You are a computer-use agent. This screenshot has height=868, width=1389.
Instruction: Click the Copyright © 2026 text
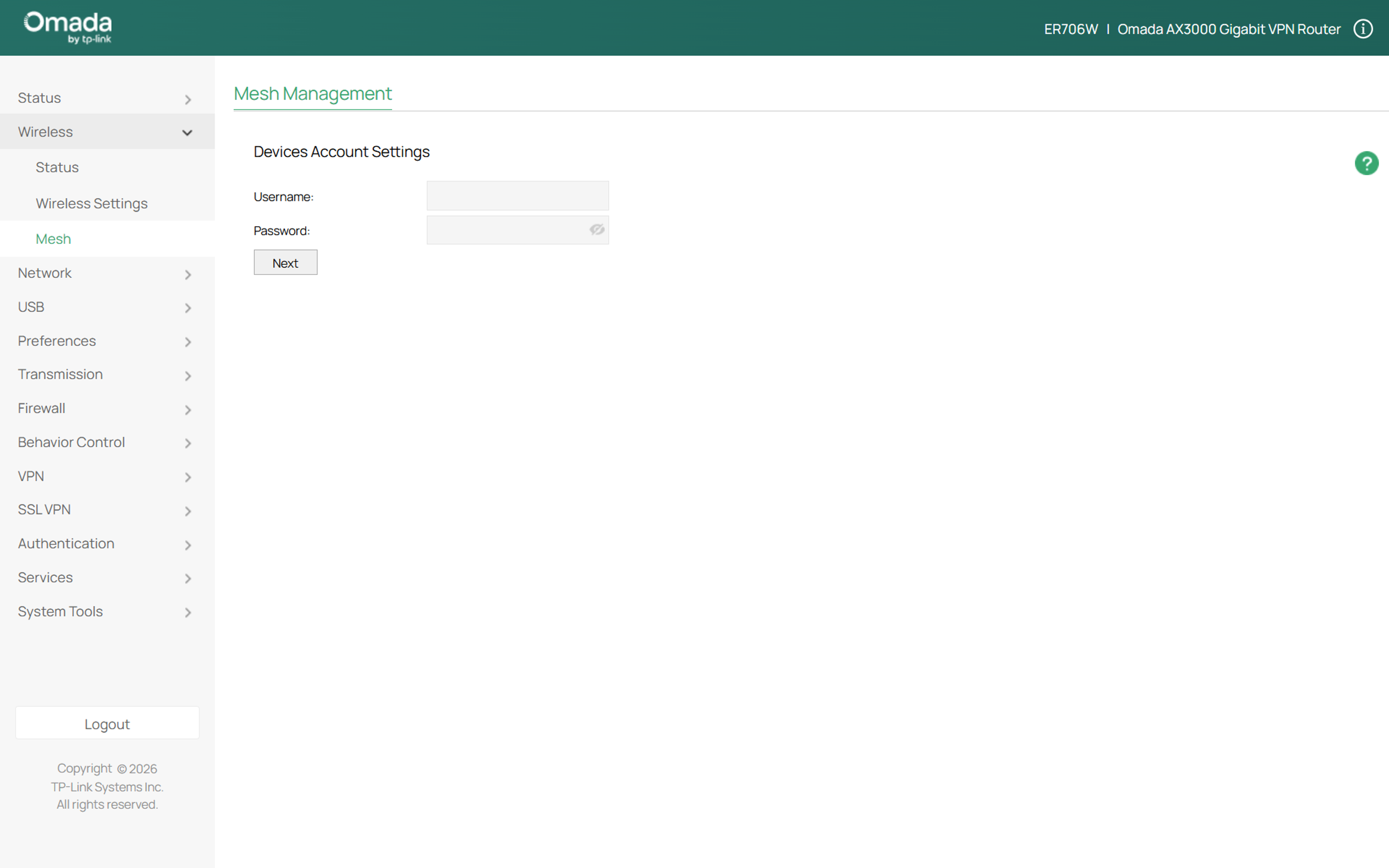point(107,768)
